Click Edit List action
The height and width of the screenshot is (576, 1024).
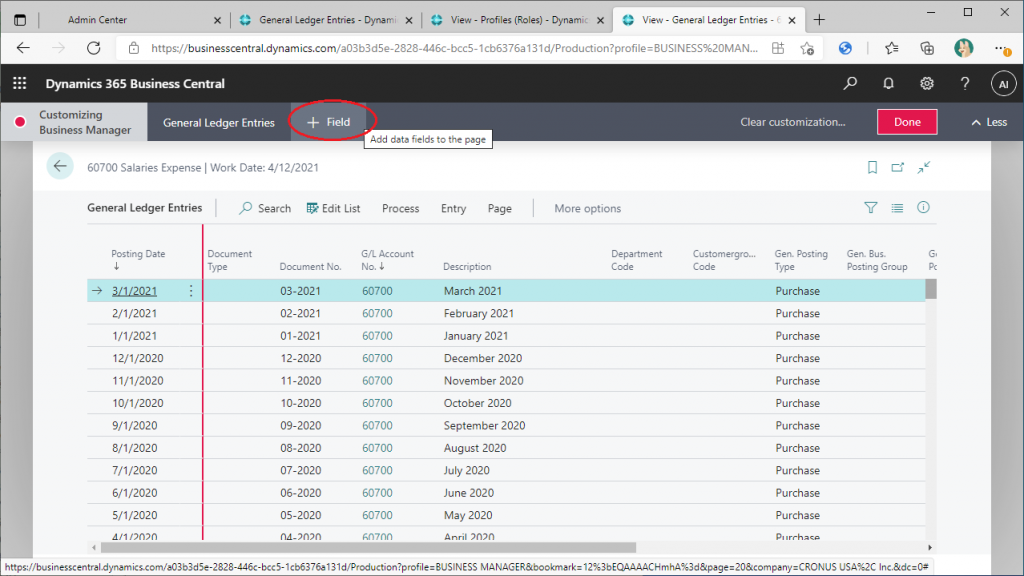coord(333,208)
